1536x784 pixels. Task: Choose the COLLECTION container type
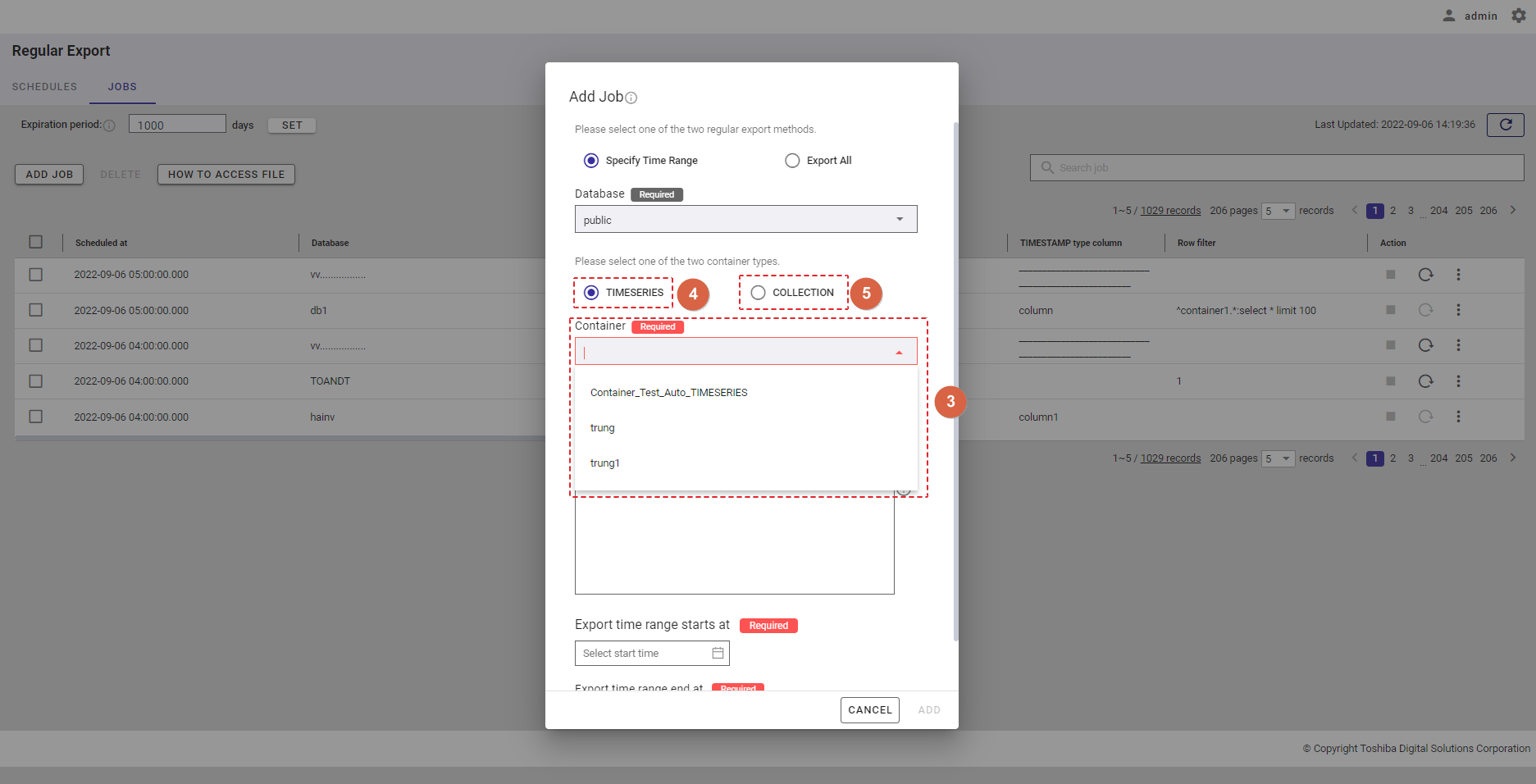[759, 293]
